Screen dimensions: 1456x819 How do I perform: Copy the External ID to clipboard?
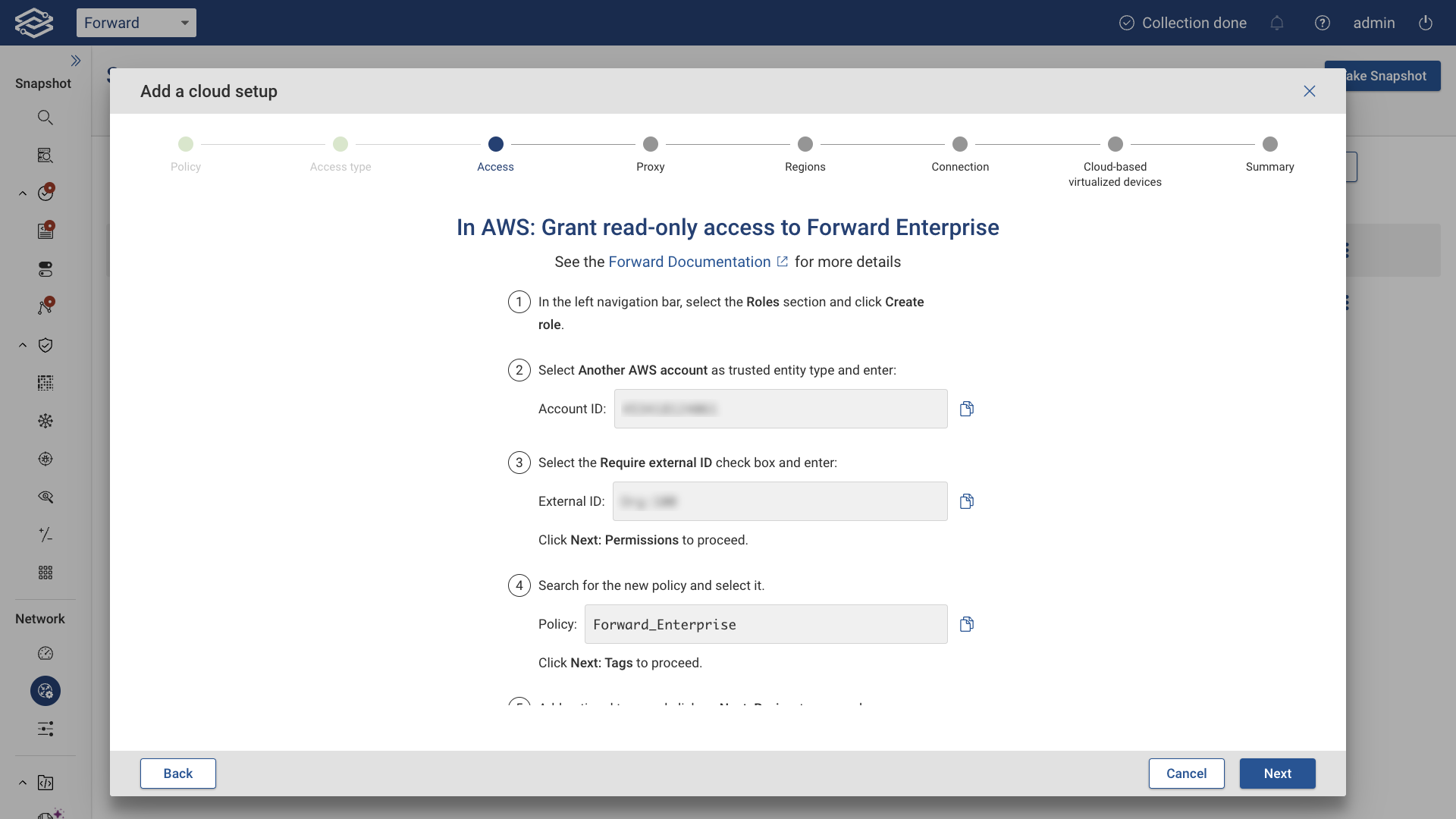967,500
